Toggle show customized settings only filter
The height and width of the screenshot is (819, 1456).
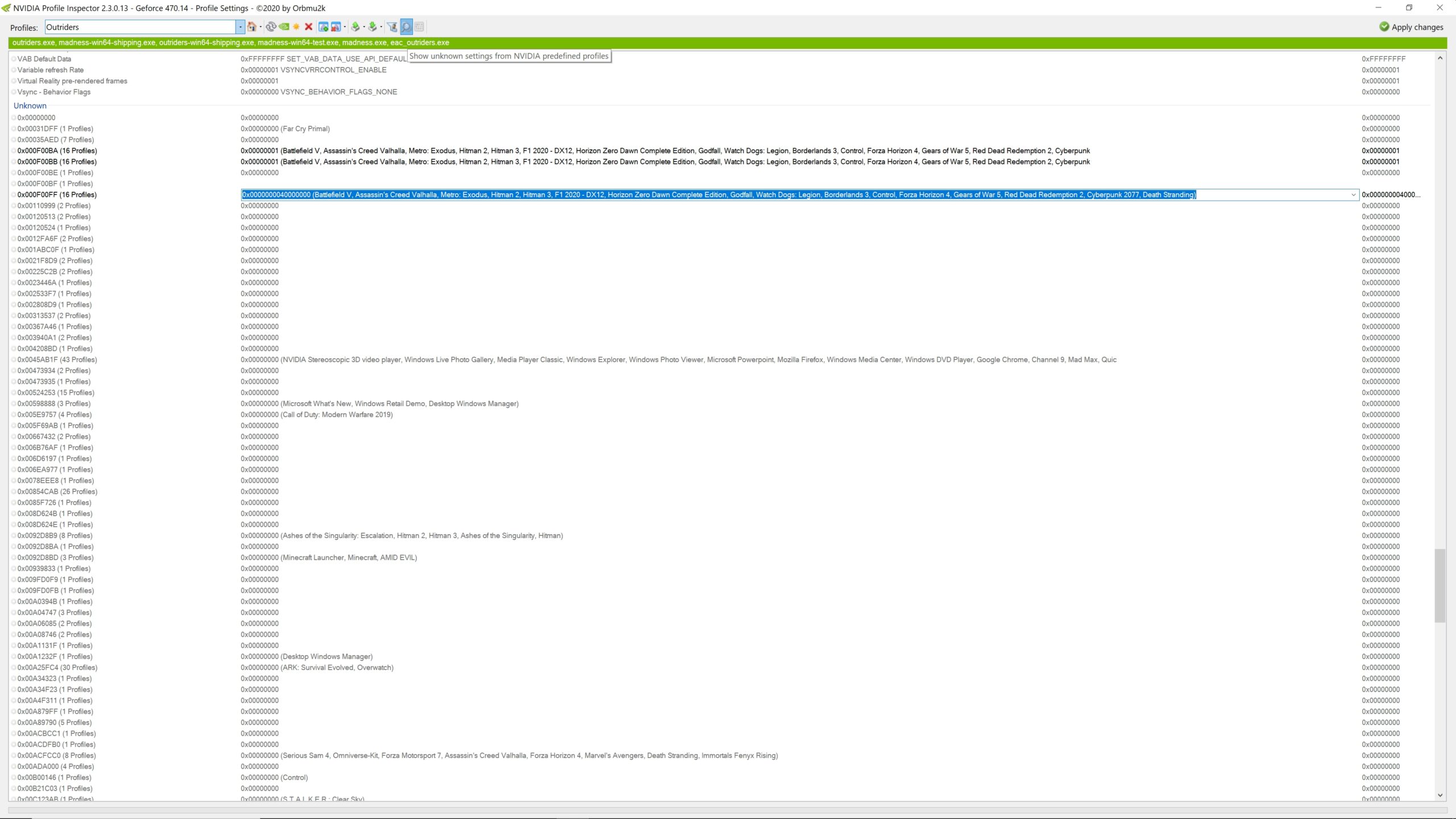tap(392, 27)
